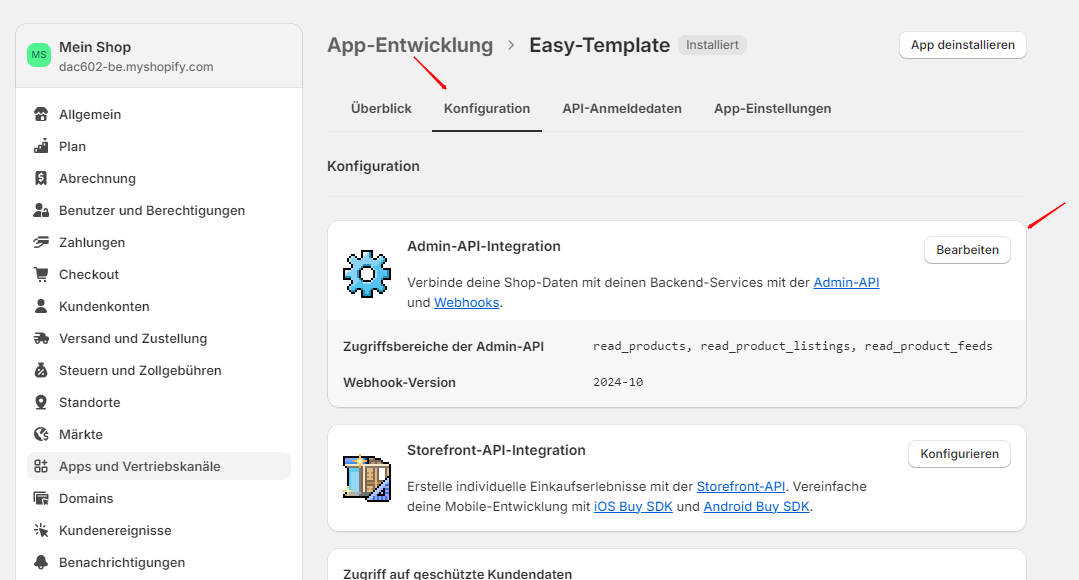Click the Allgemein store icon in sidebar
The width and height of the screenshot is (1079, 580).
pyautogui.click(x=41, y=114)
